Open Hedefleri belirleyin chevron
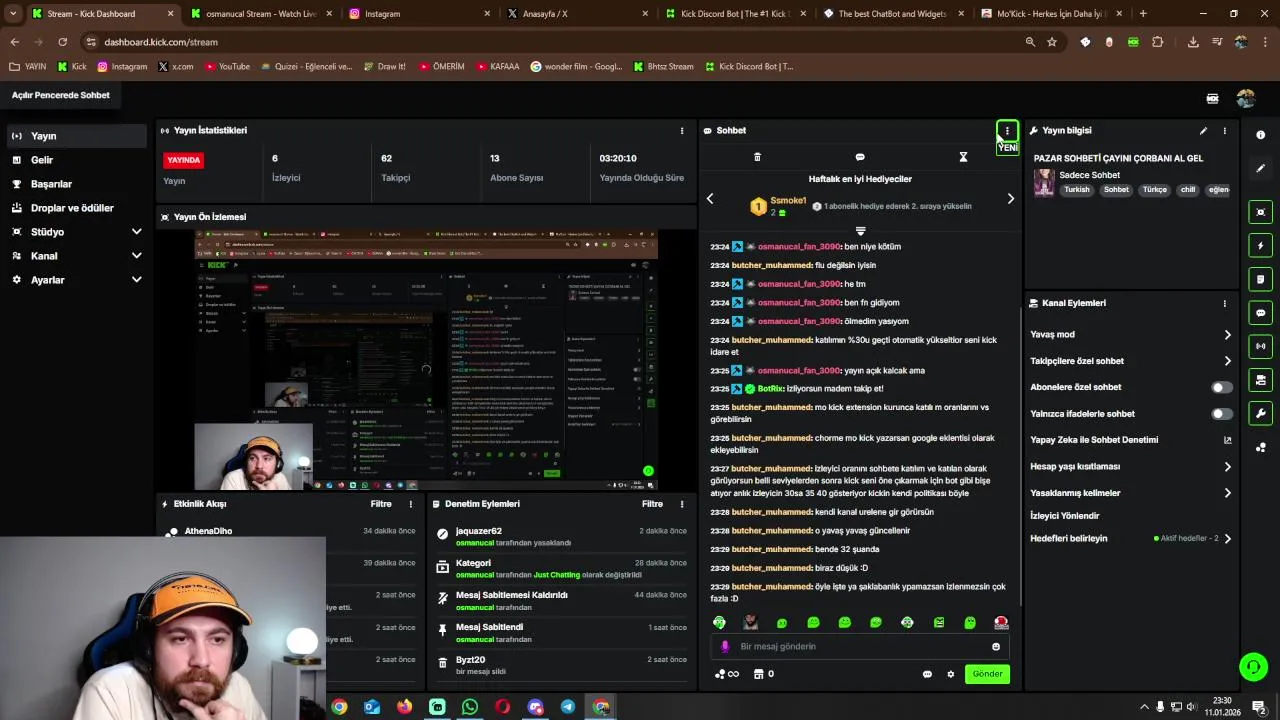1280x720 pixels. [1227, 539]
